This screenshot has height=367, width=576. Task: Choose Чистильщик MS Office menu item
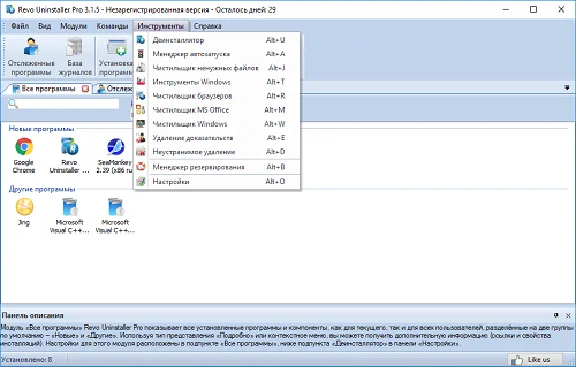point(217,110)
